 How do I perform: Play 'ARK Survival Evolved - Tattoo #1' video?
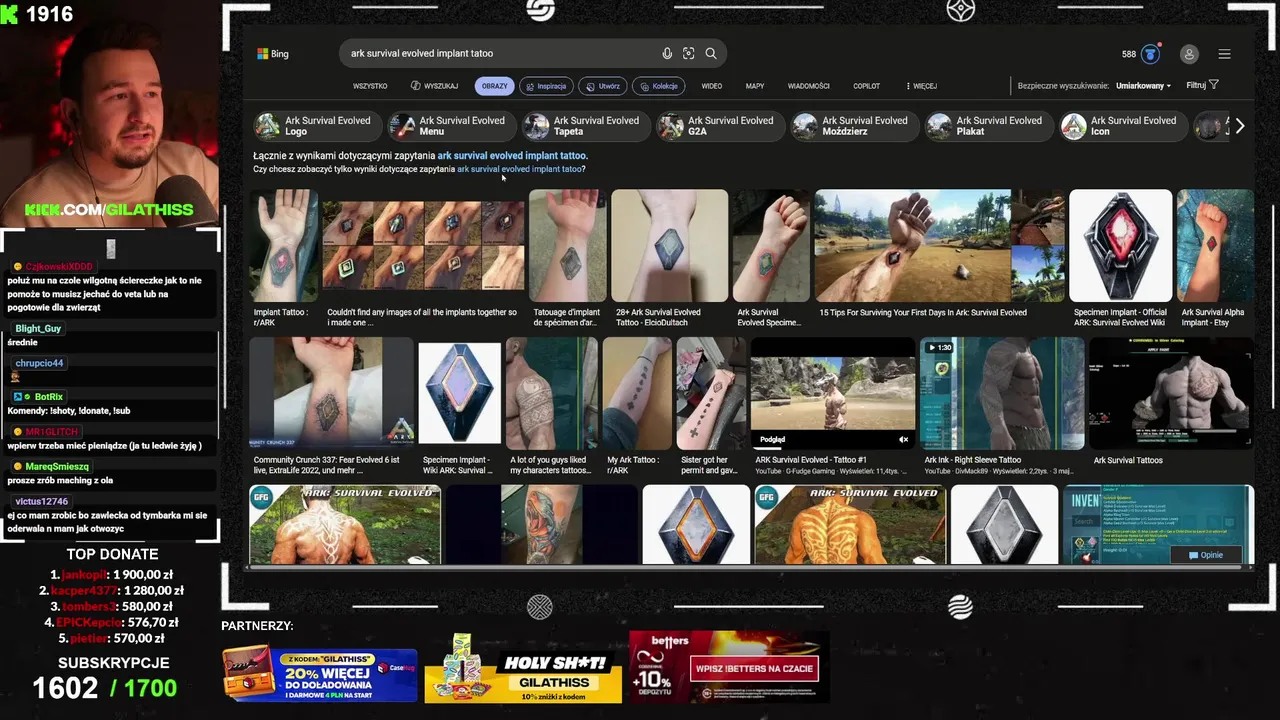pyautogui.click(x=833, y=393)
